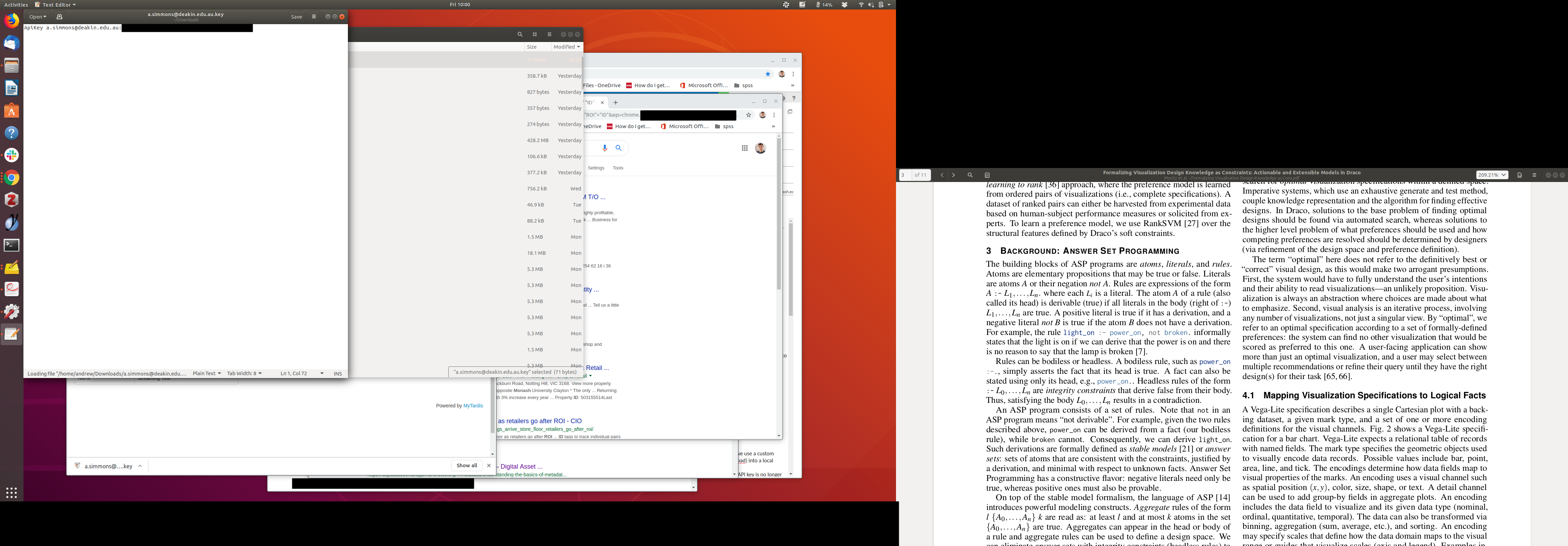The width and height of the screenshot is (1568, 546).
Task: Click Show all in downloads bar
Action: pos(467,465)
